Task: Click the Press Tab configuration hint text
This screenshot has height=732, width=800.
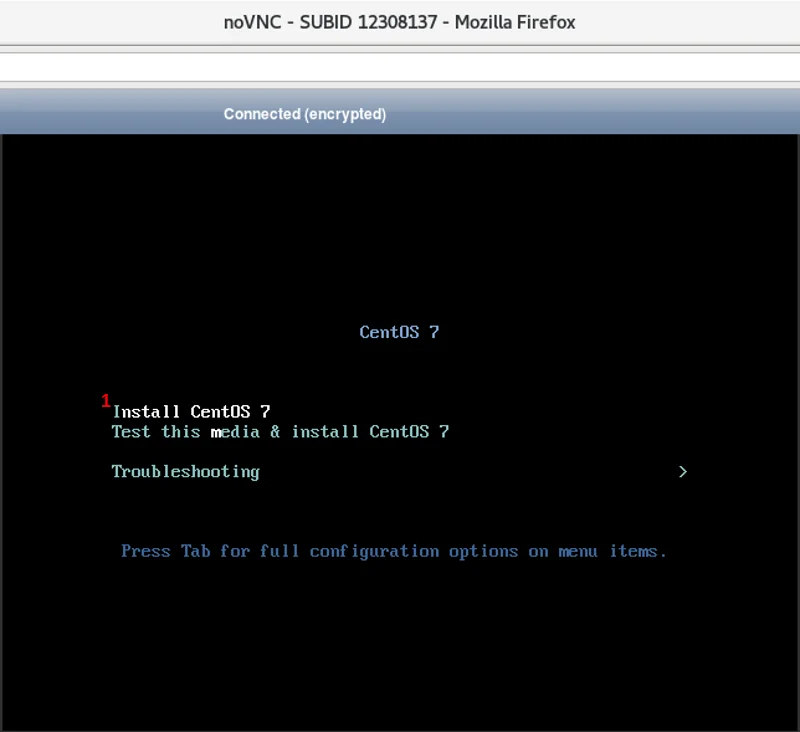Action: 393,551
